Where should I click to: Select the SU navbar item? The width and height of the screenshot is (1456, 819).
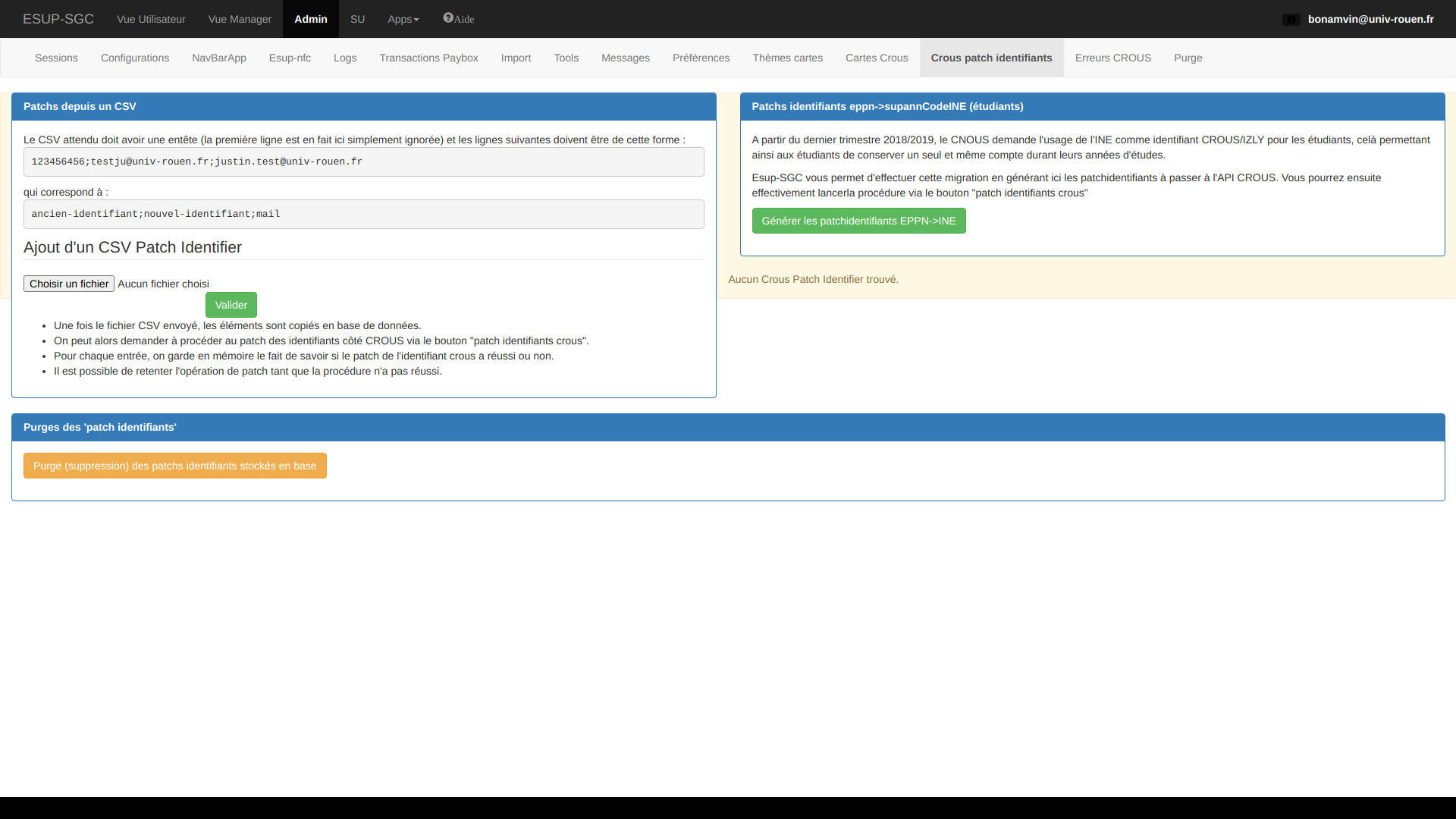point(357,19)
